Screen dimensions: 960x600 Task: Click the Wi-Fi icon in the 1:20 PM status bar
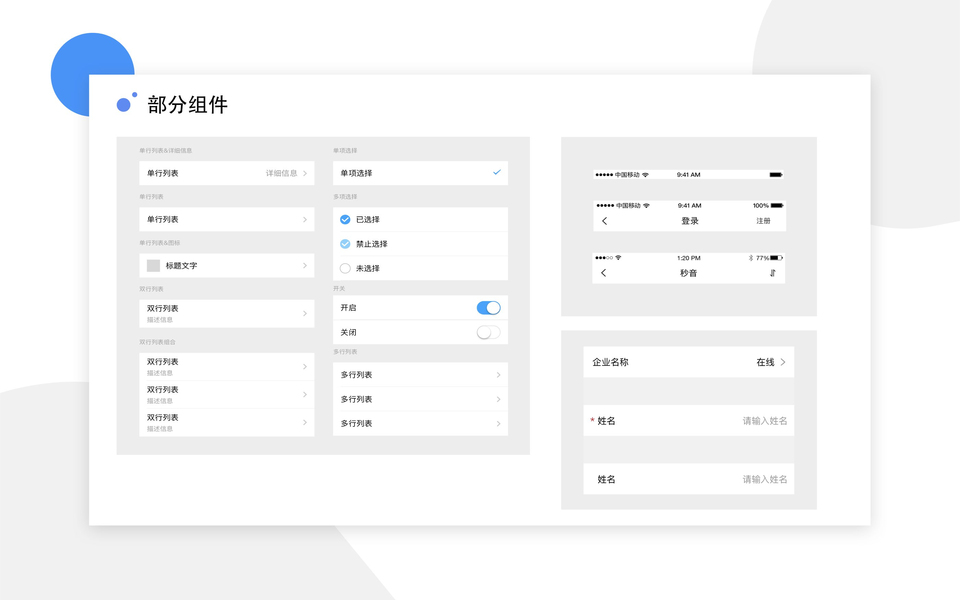pyautogui.click(x=618, y=258)
